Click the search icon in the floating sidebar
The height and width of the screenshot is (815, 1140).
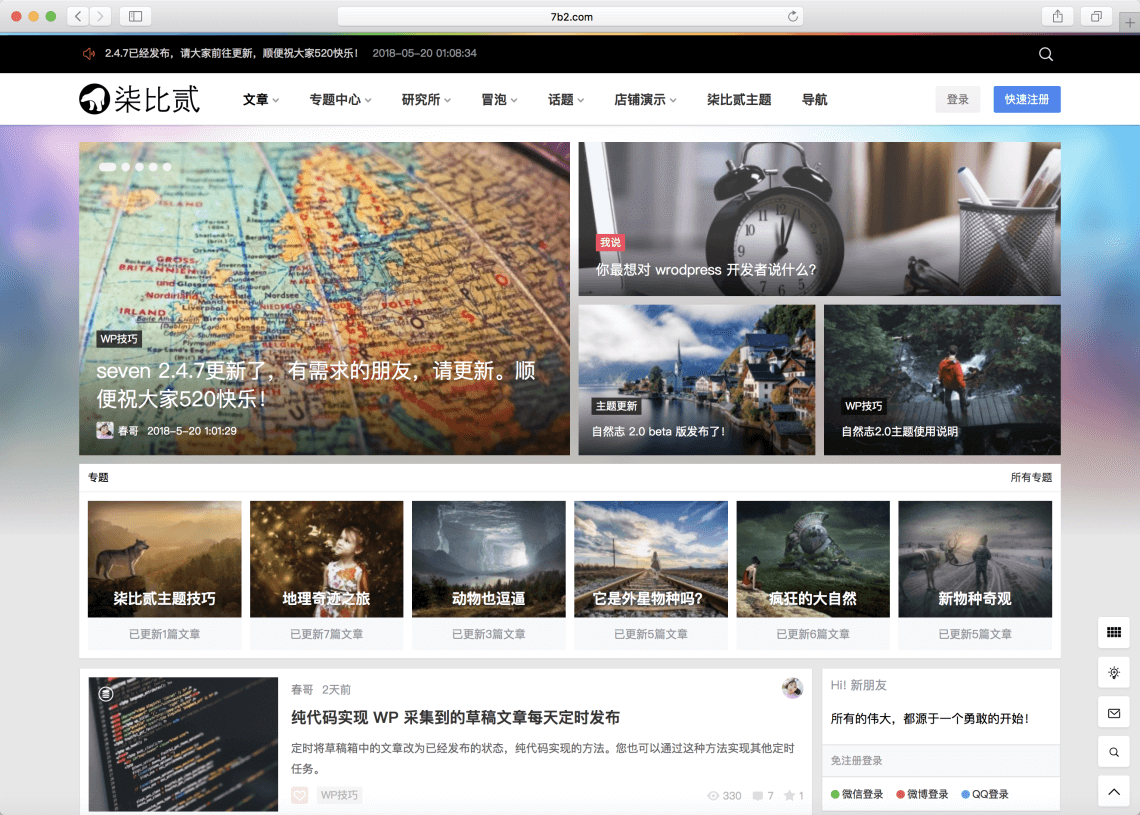pyautogui.click(x=1113, y=752)
